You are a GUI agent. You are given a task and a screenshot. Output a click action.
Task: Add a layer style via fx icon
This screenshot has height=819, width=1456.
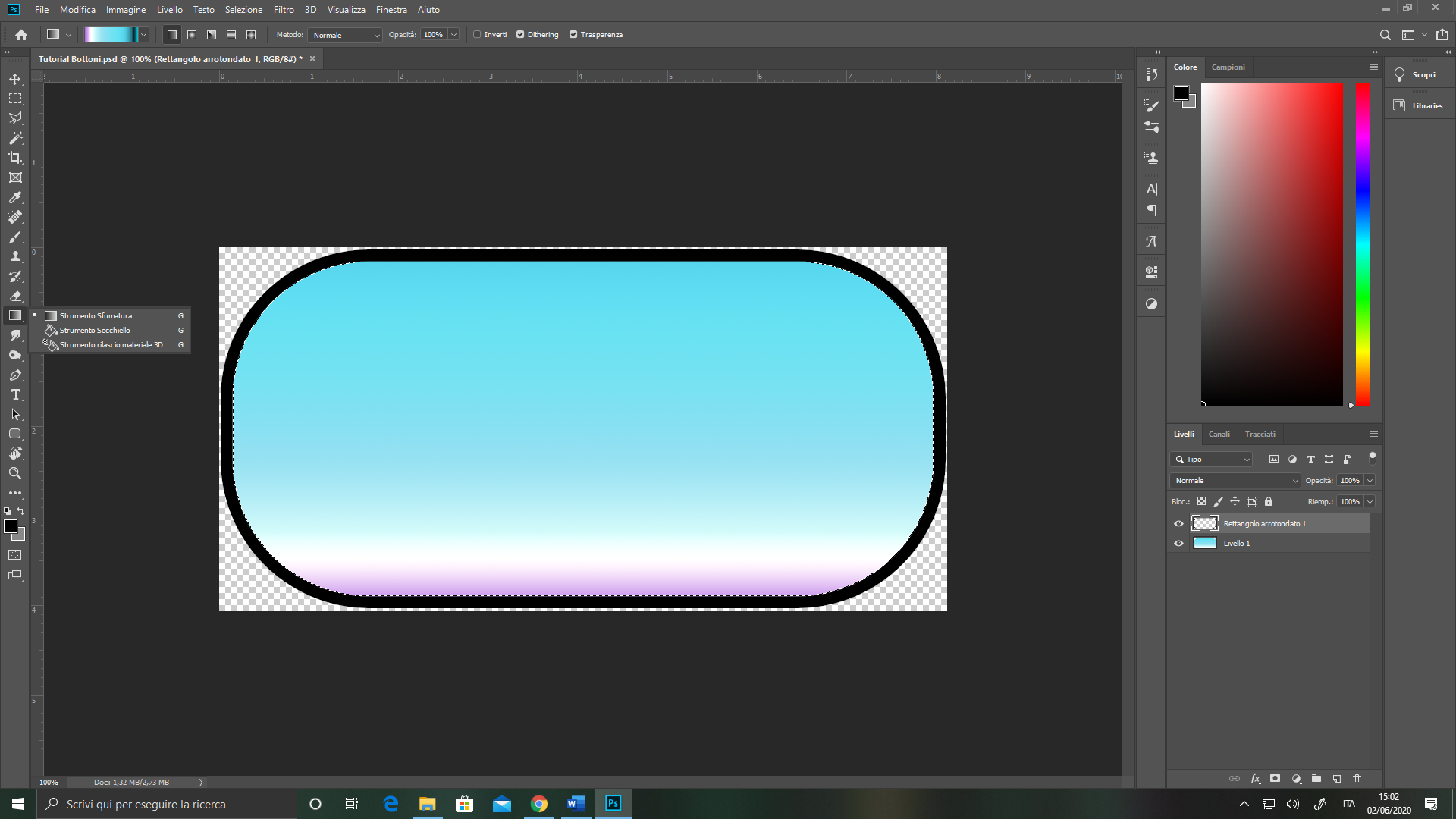pos(1255,779)
